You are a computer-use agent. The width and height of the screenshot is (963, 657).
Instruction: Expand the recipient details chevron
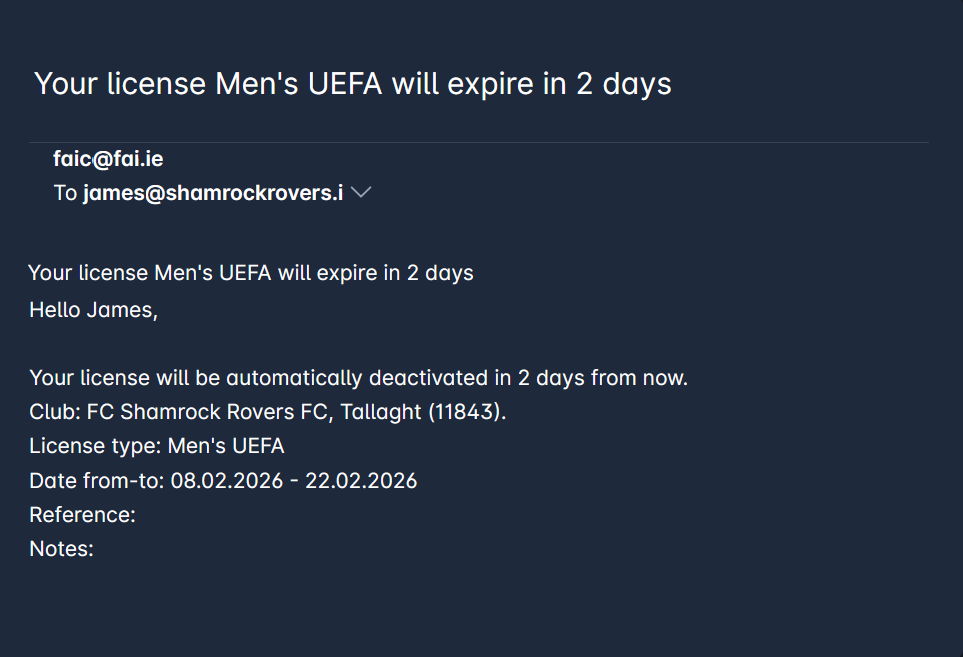(x=361, y=193)
